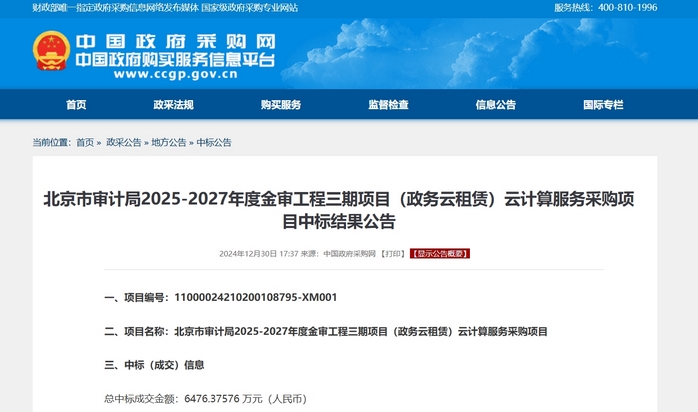Toggle the 显示公告概要 red button
Screen dimensions: 698x412
439,254
